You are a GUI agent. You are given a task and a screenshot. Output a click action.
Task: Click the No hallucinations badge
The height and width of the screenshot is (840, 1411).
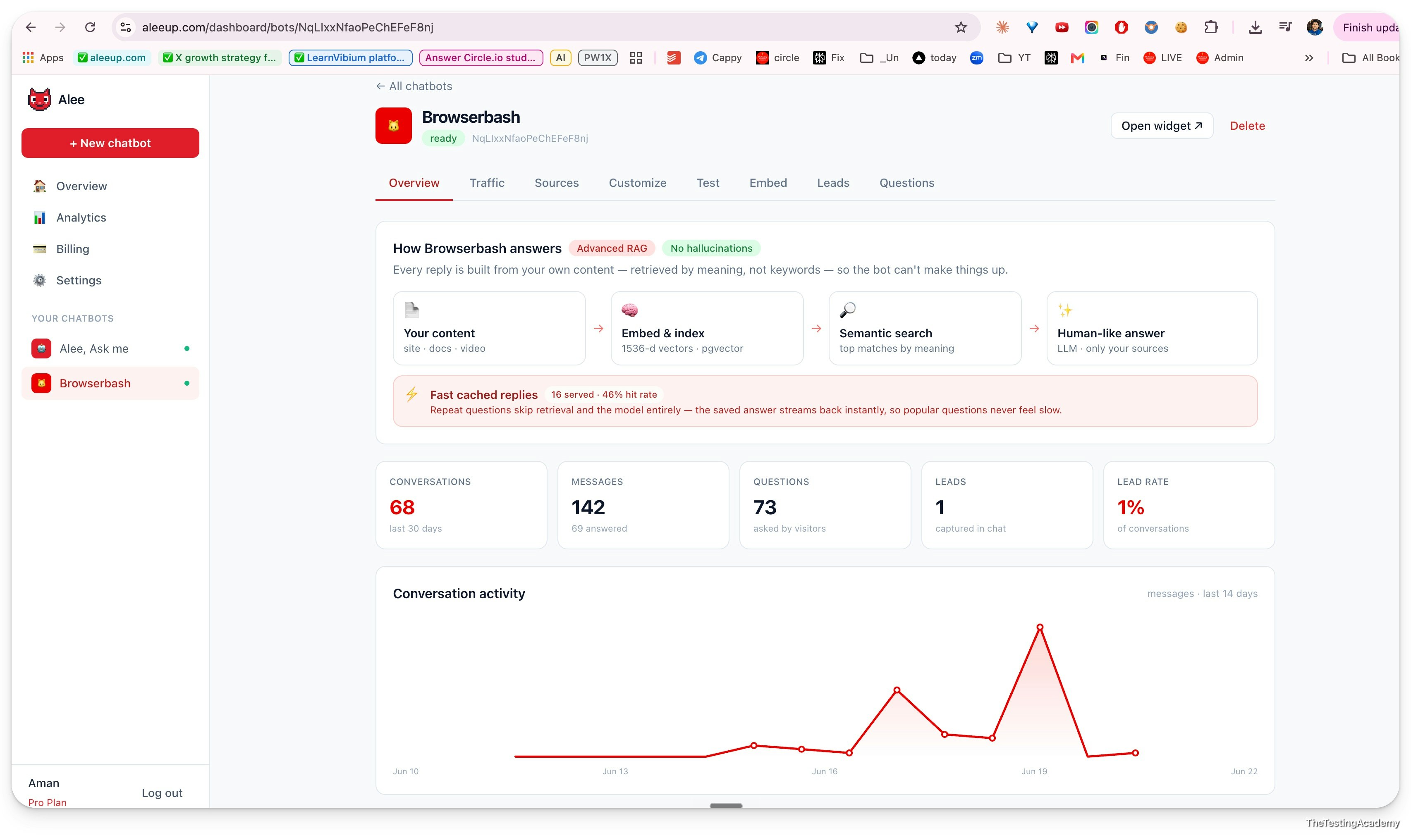pos(711,248)
